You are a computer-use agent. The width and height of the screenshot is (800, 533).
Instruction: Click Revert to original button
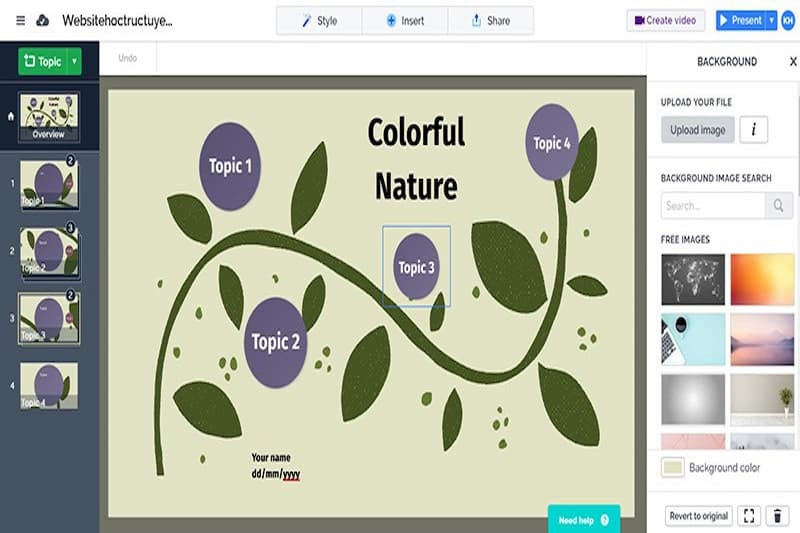699,516
